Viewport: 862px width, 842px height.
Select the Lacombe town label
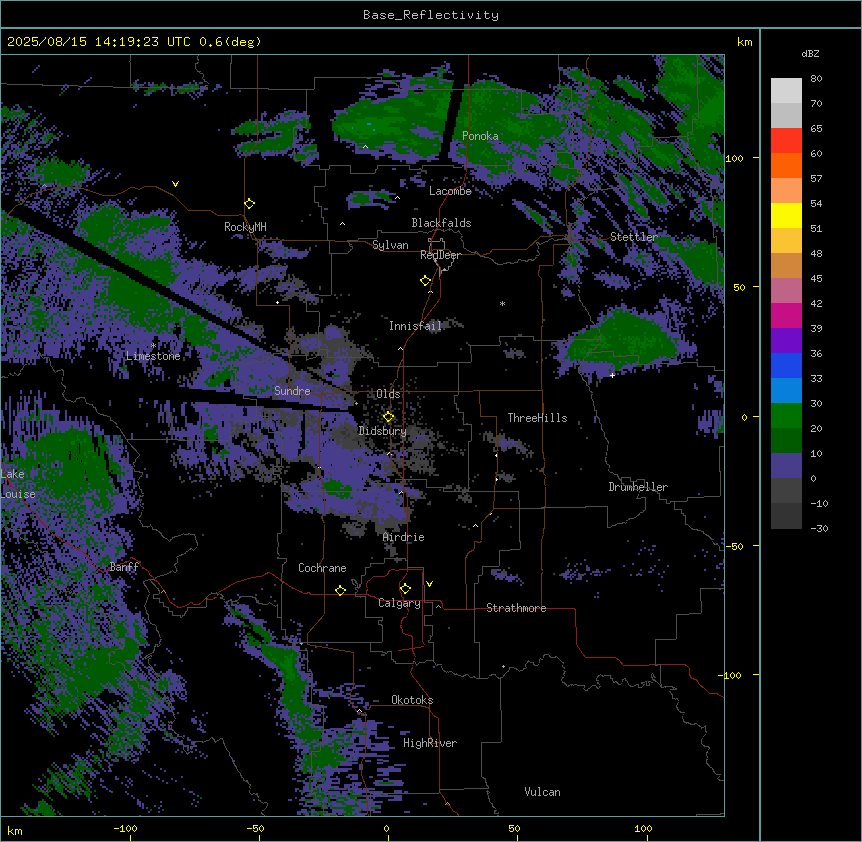(x=450, y=191)
